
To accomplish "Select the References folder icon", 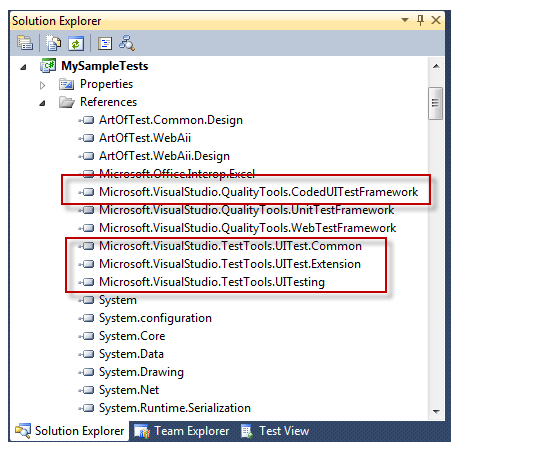I will pos(67,102).
